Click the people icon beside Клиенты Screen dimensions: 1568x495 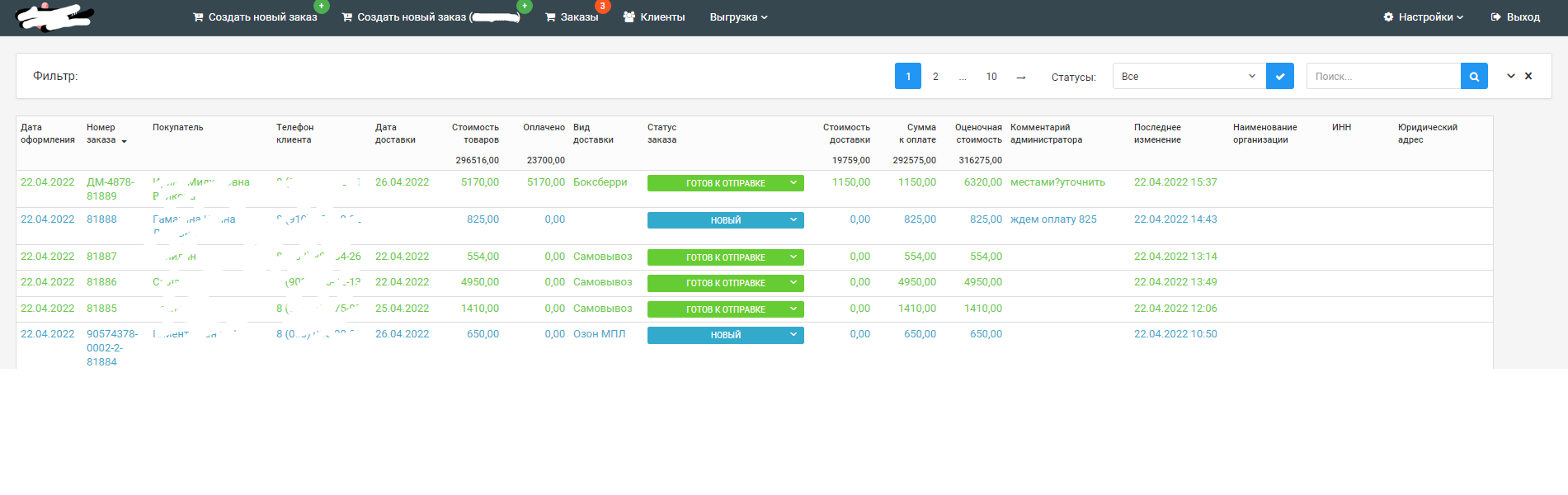(x=629, y=17)
